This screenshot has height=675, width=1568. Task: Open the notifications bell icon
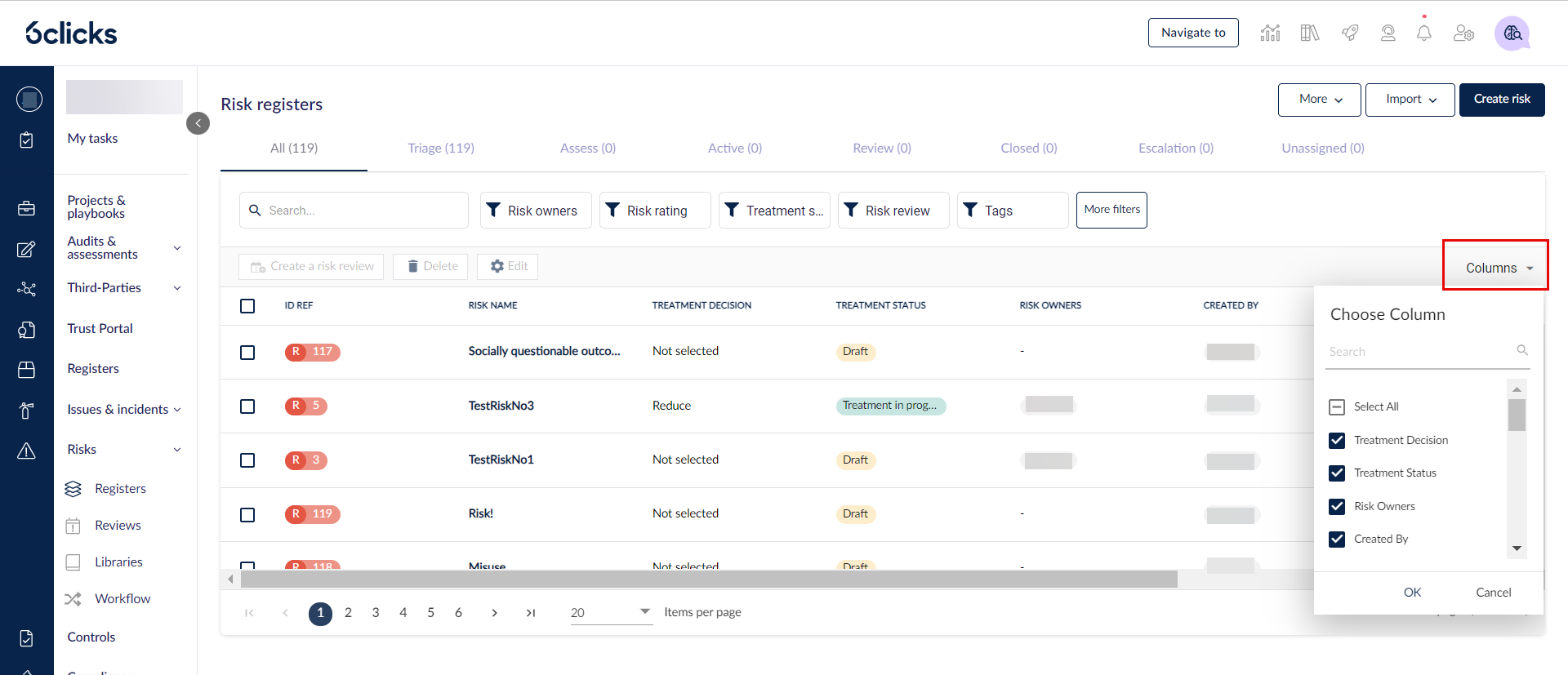point(1423,33)
